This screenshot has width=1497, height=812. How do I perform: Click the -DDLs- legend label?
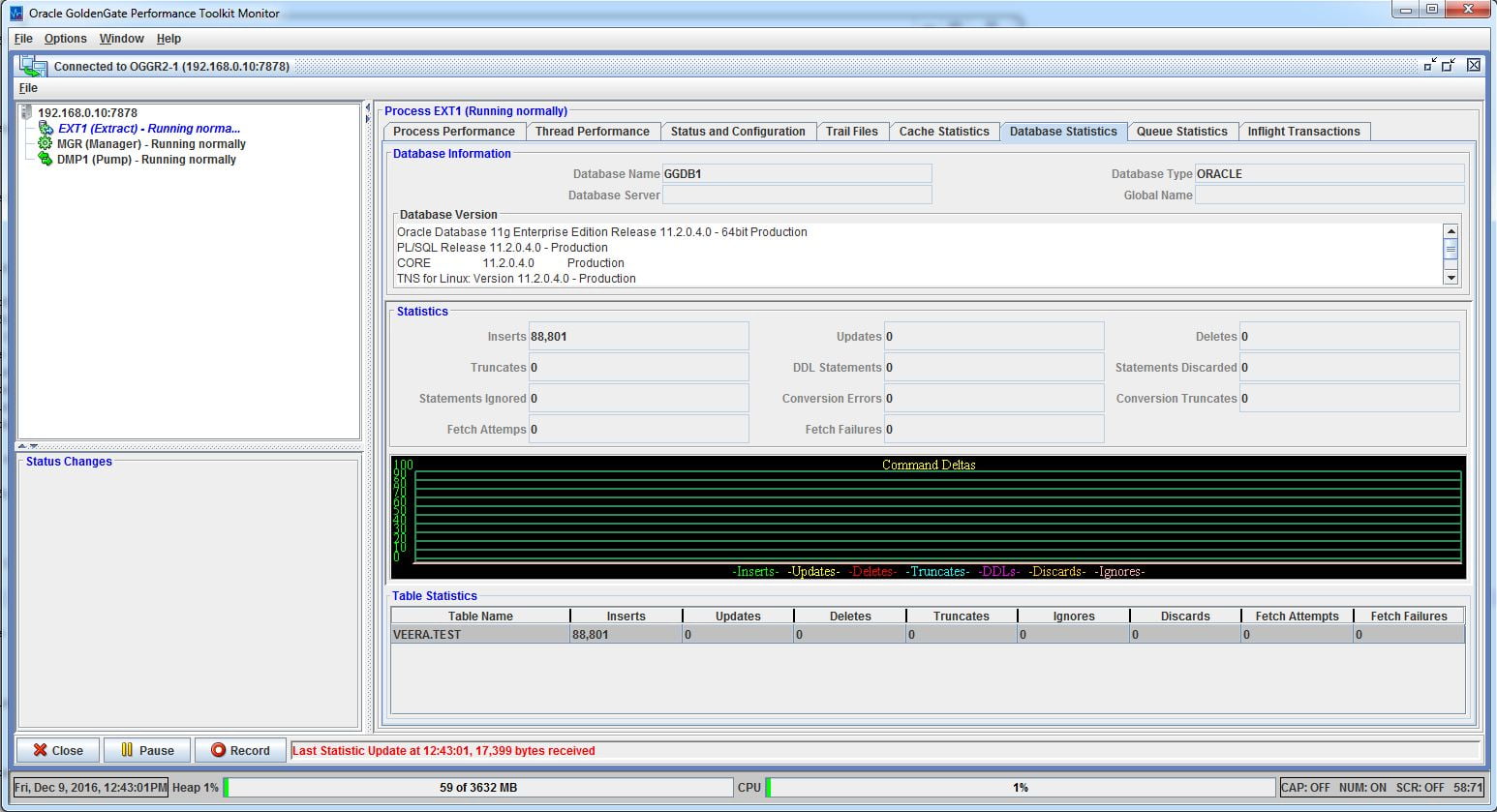point(999,572)
